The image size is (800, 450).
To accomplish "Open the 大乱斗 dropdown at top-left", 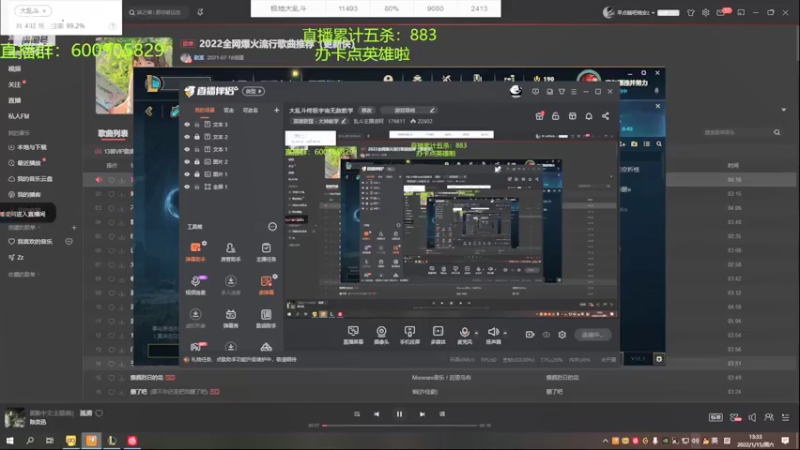I will (x=33, y=11).
